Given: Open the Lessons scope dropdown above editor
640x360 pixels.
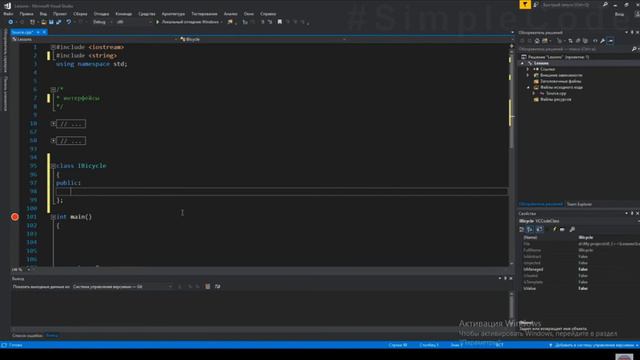Looking at the screenshot, I should (95, 40).
